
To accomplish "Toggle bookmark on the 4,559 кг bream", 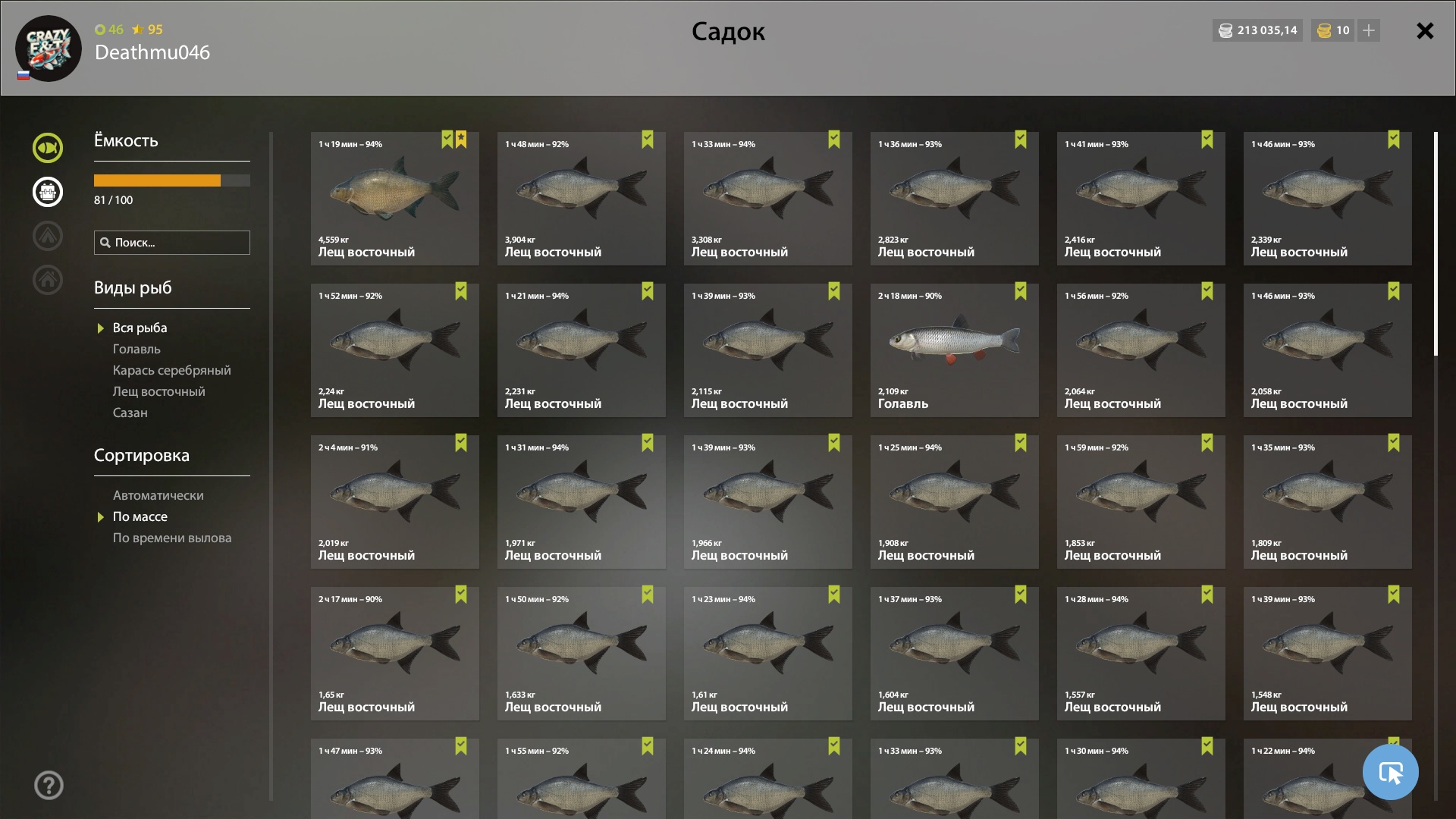I will coord(447,140).
